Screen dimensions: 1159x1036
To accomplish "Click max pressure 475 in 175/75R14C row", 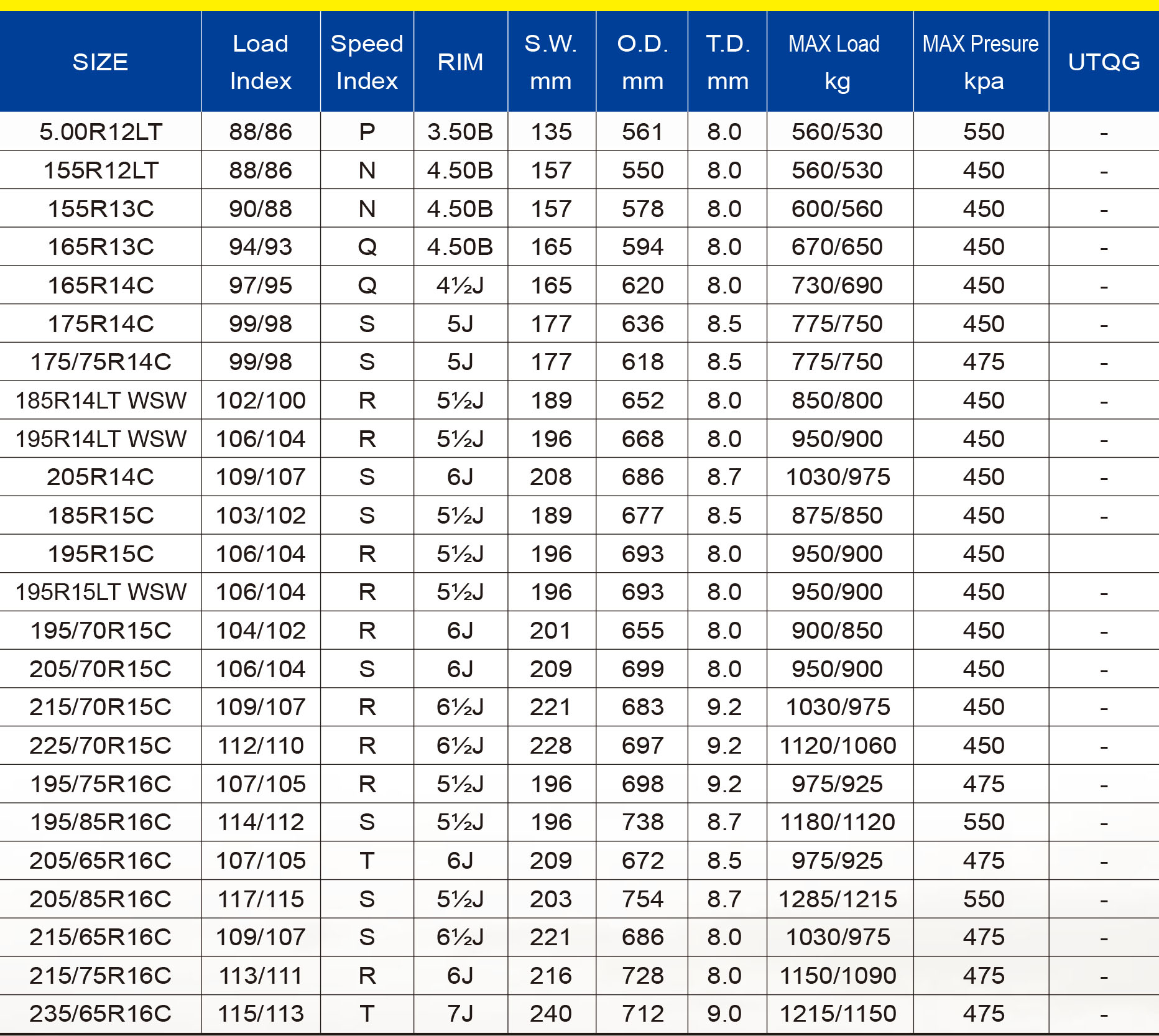I will (981, 362).
